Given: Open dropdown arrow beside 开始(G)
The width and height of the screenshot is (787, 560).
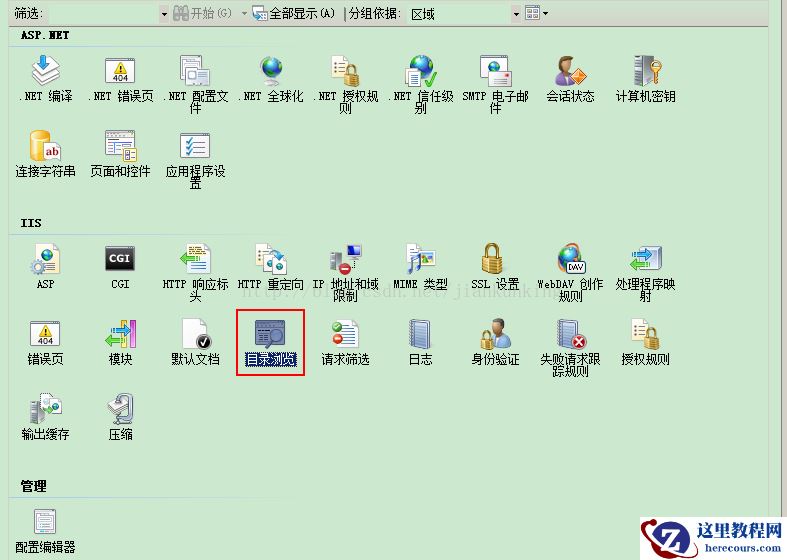Looking at the screenshot, I should click(x=244, y=14).
